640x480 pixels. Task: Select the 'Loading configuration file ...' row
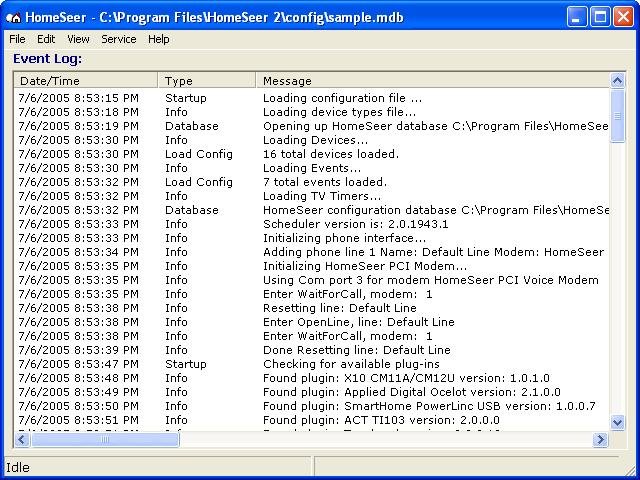(x=312, y=98)
